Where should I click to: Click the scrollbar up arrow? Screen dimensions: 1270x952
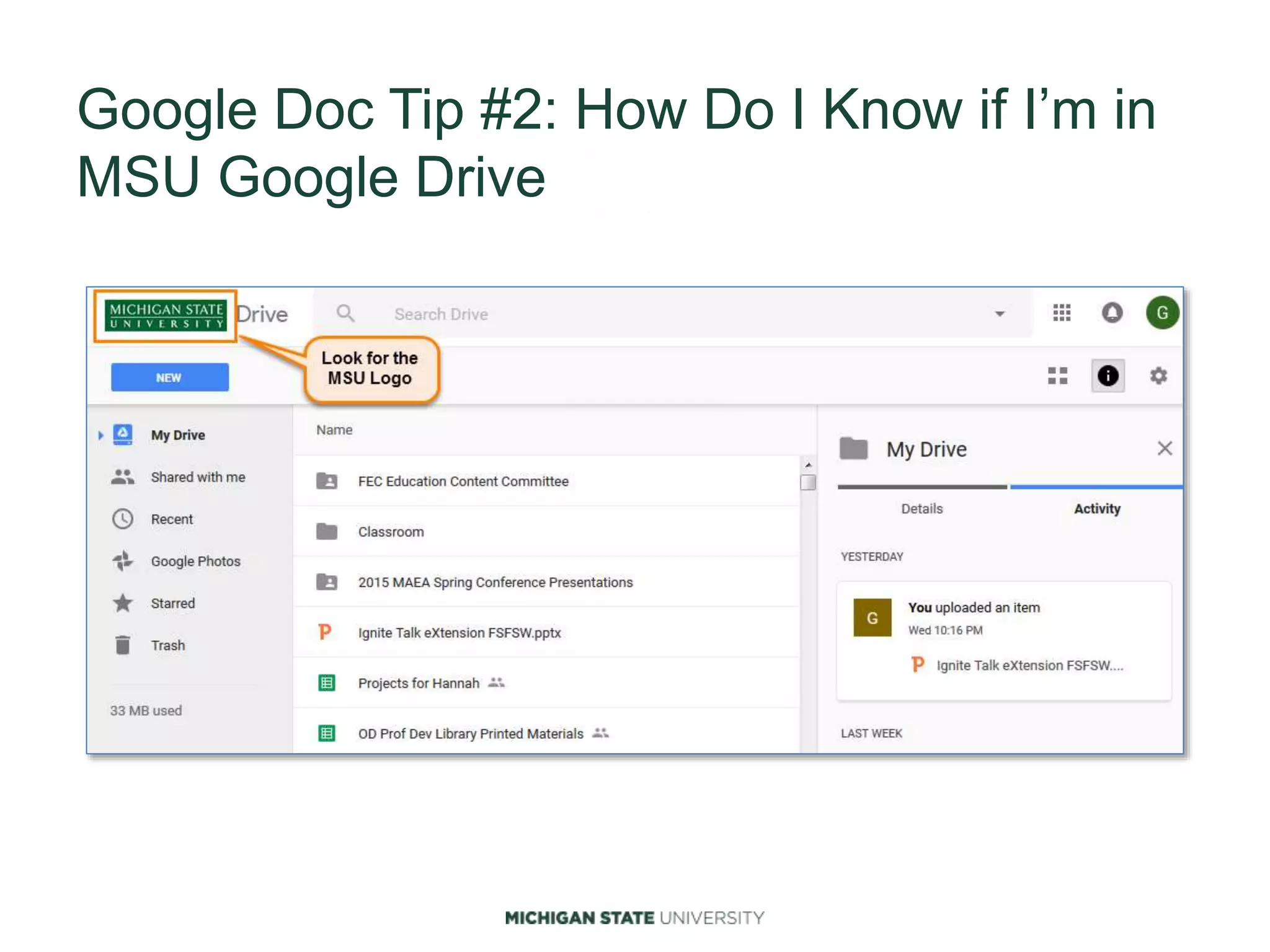[807, 464]
